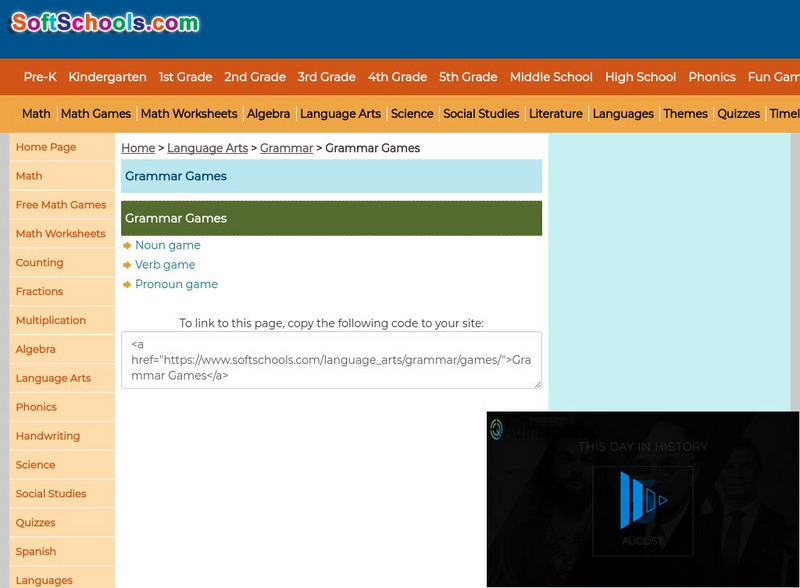The height and width of the screenshot is (588, 800).
Task: Click the text area resize handle
Action: (x=538, y=384)
